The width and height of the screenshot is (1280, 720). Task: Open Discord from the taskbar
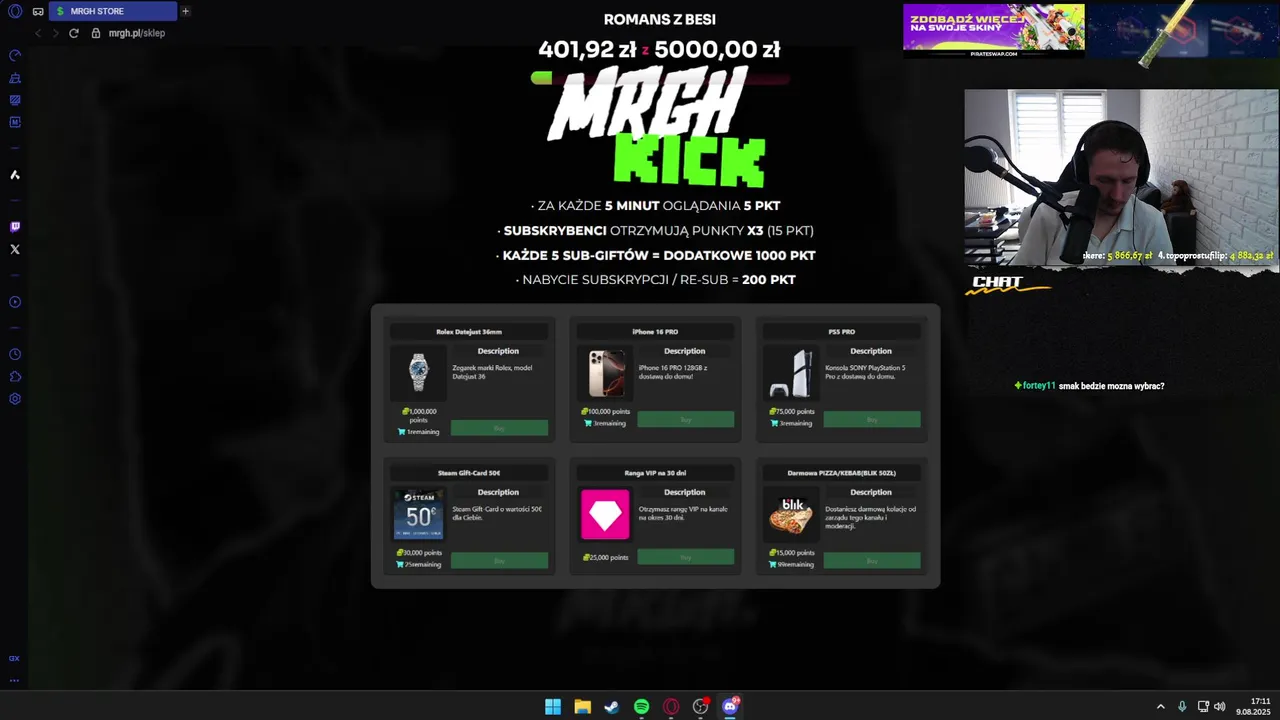[730, 707]
